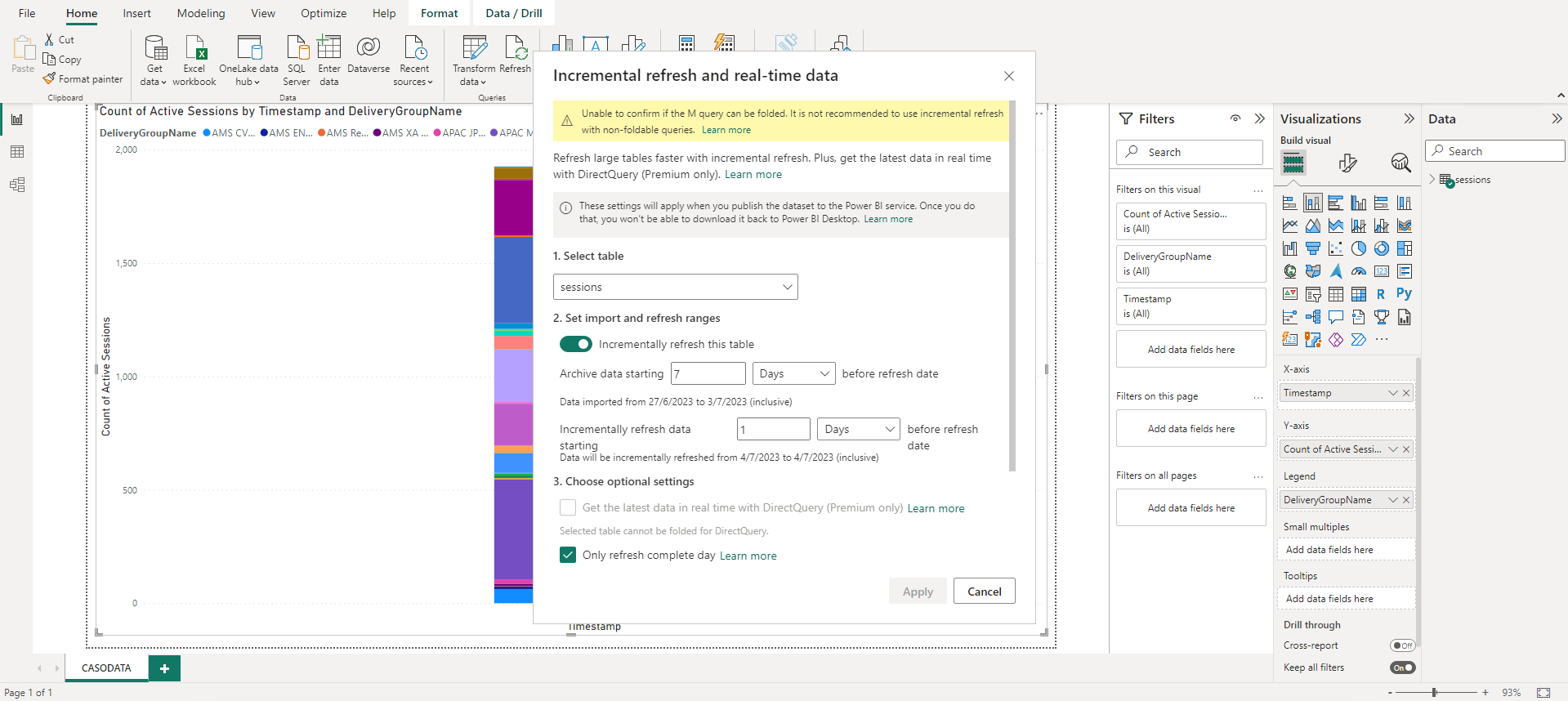Click the zoom slider handle
The image size is (1568, 701).
(x=1434, y=692)
